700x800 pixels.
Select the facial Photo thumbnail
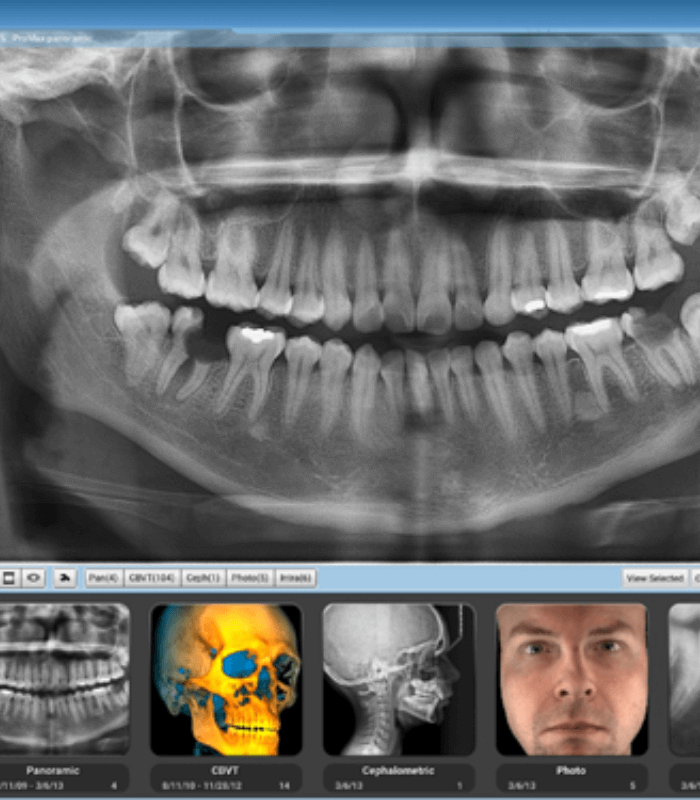(x=571, y=678)
